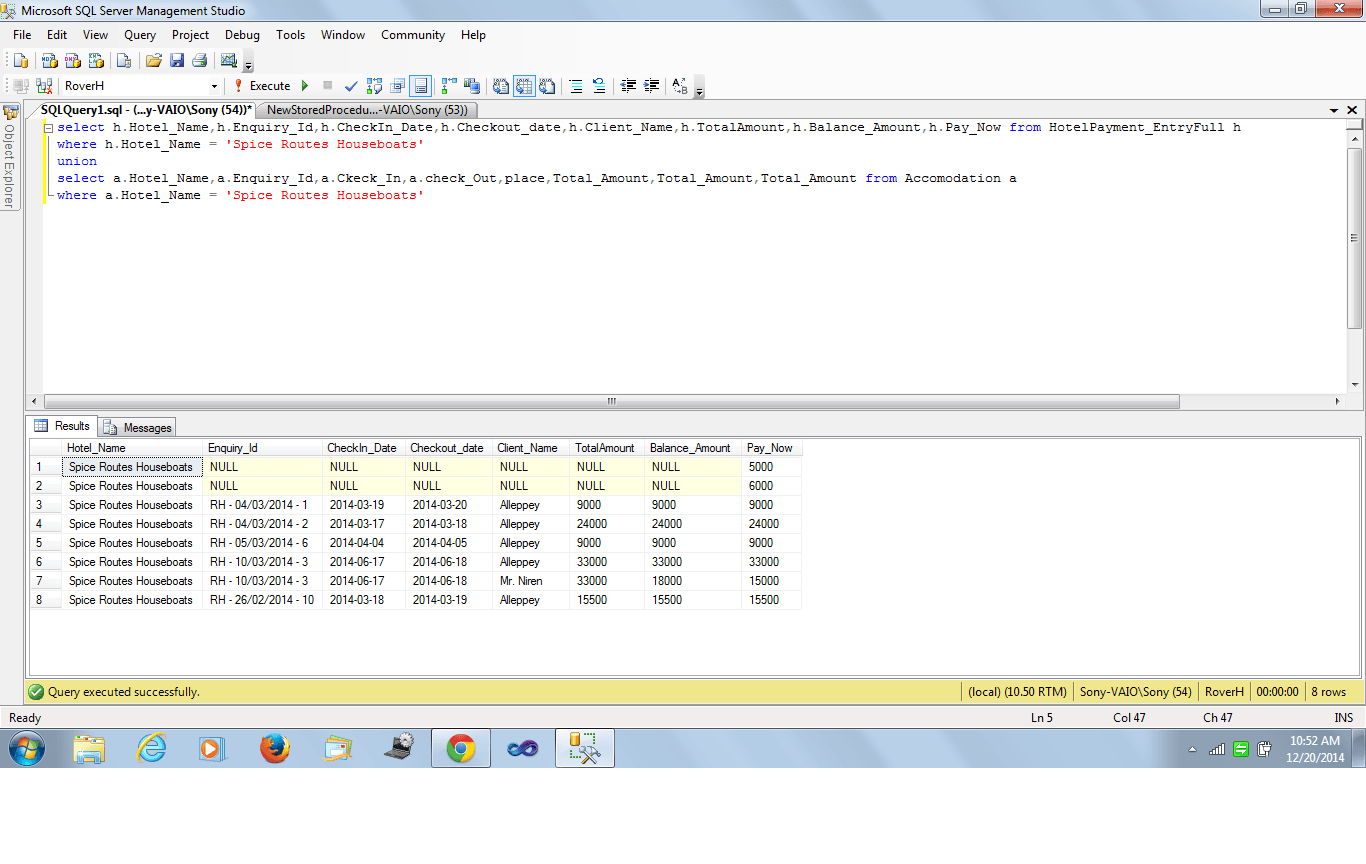Screen dimensions: 1366x864
Task: Switch to the Messages tab
Action: (136, 428)
